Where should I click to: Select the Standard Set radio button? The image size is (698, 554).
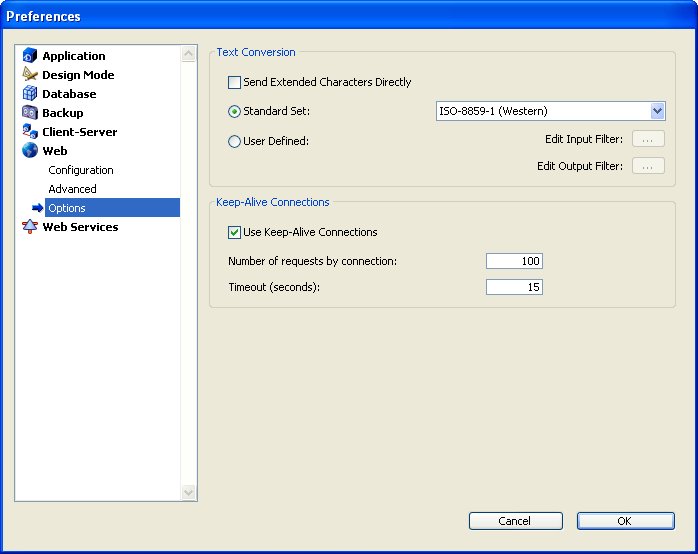click(x=235, y=111)
